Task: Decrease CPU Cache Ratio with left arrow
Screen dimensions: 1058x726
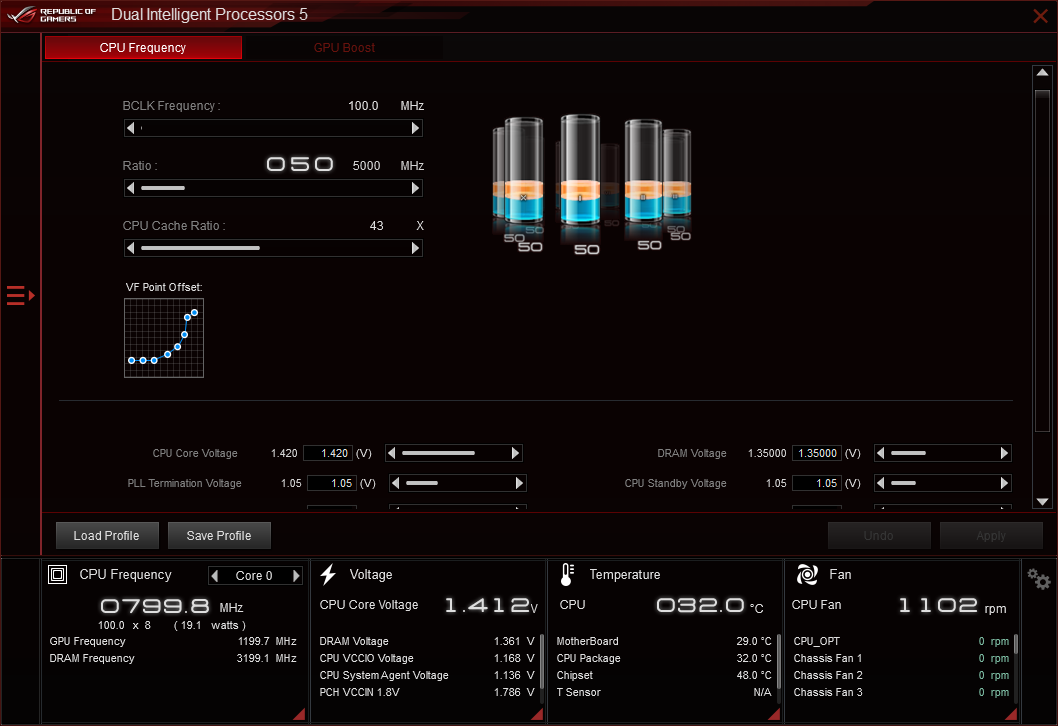Action: point(130,248)
